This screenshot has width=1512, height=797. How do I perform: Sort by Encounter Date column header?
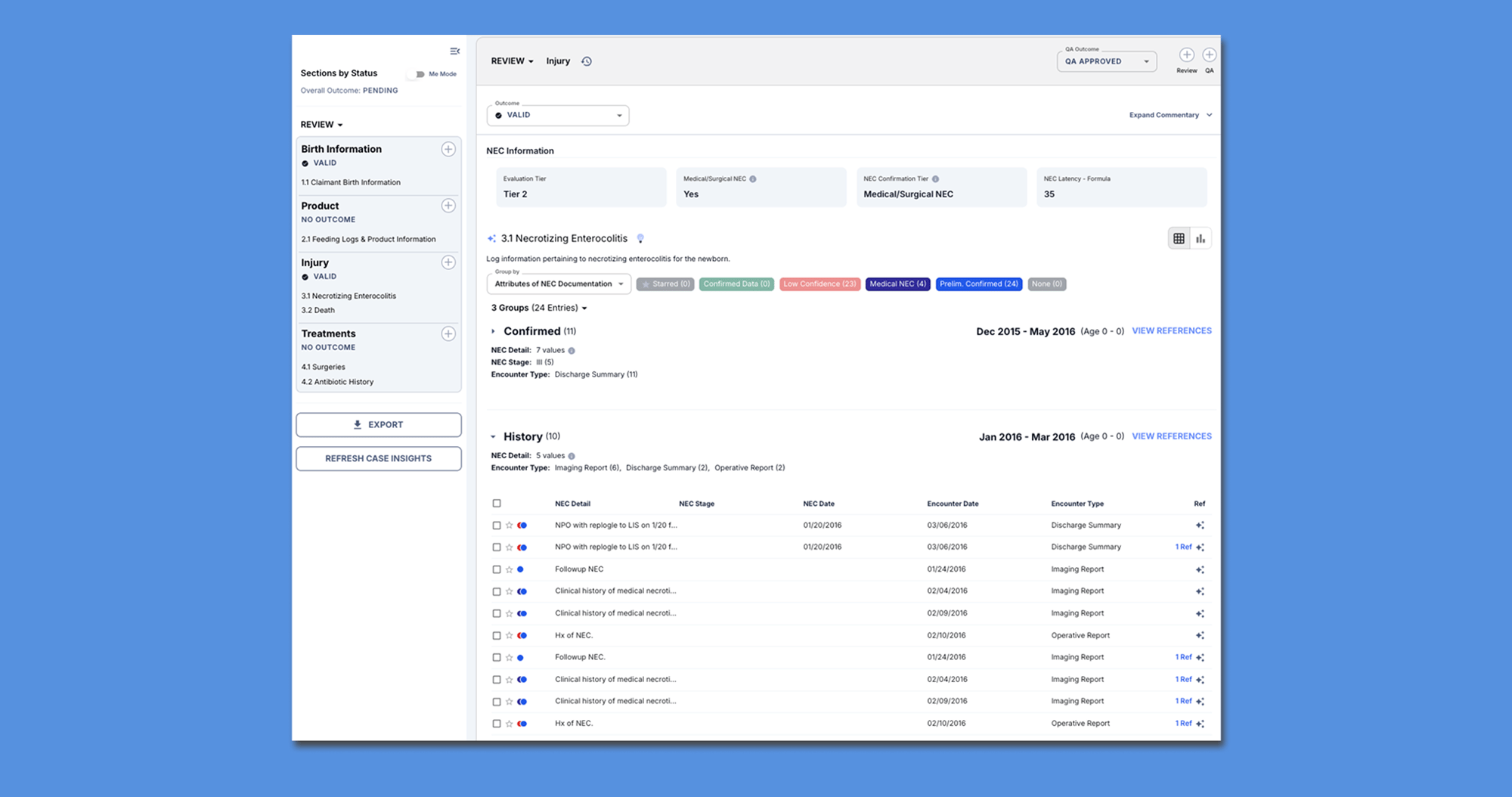953,504
